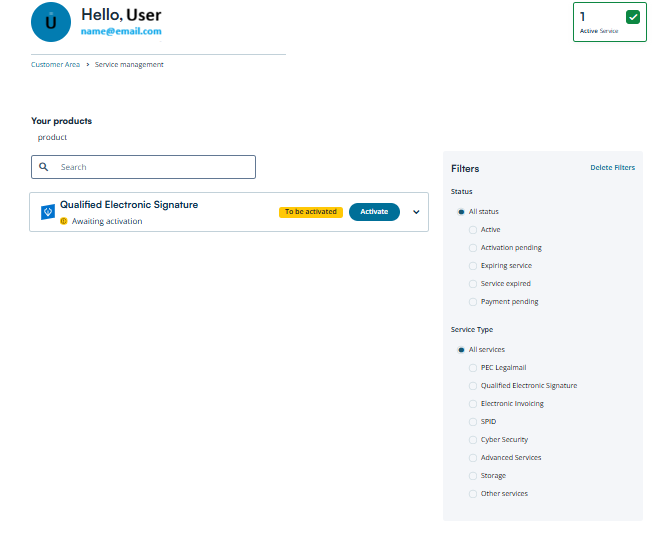The width and height of the screenshot is (671, 543).
Task: Click the green checkmark Active Service icon
Action: coord(632,17)
